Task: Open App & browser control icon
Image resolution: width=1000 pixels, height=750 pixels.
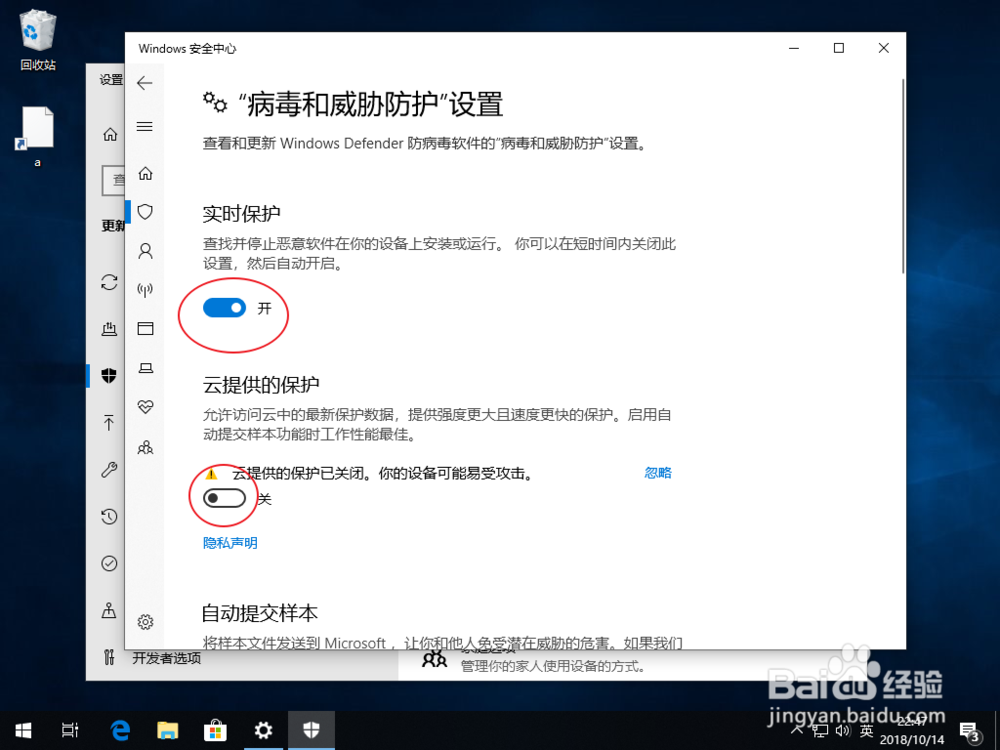Action: [x=145, y=328]
